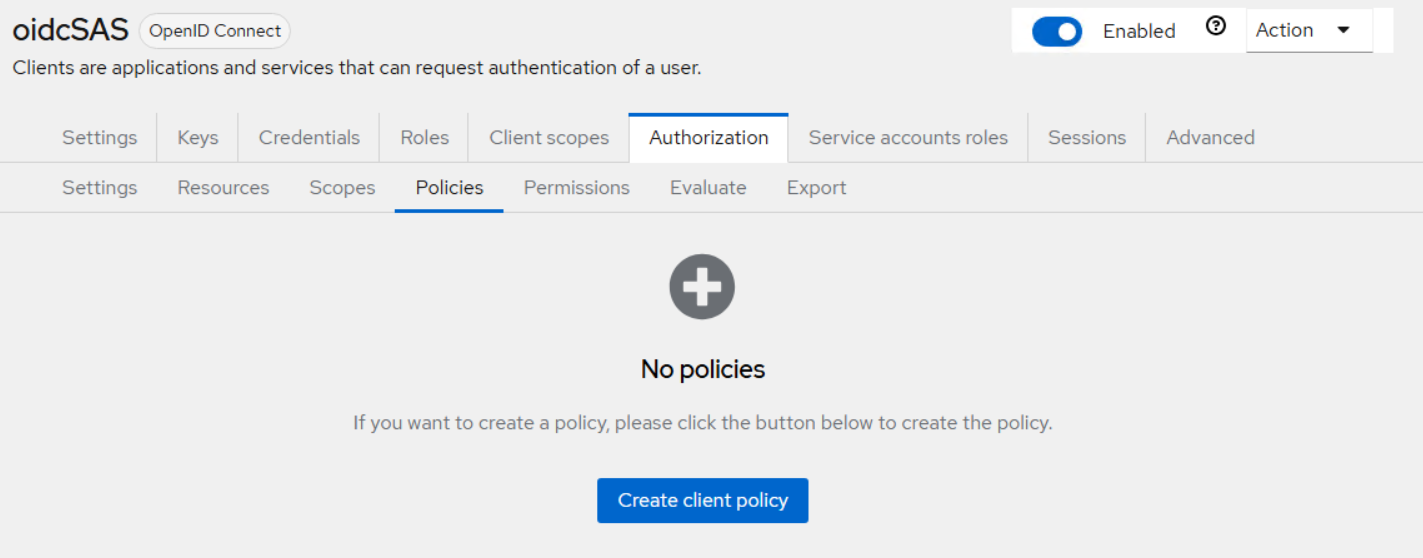
Task: Switch to the Keys tab
Action: [x=198, y=138]
